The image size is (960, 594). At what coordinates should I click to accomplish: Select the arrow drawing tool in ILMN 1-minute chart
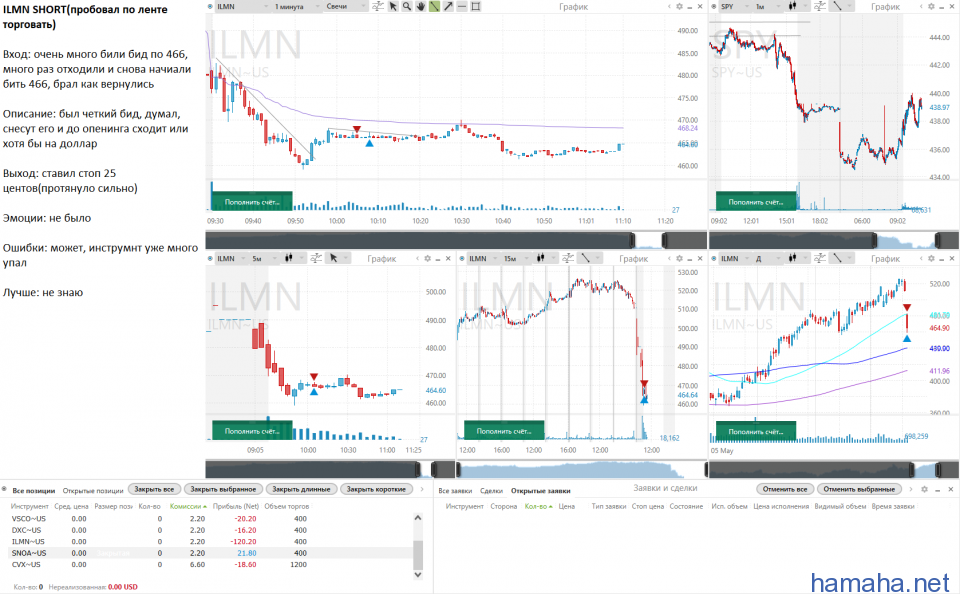pyautogui.click(x=448, y=6)
